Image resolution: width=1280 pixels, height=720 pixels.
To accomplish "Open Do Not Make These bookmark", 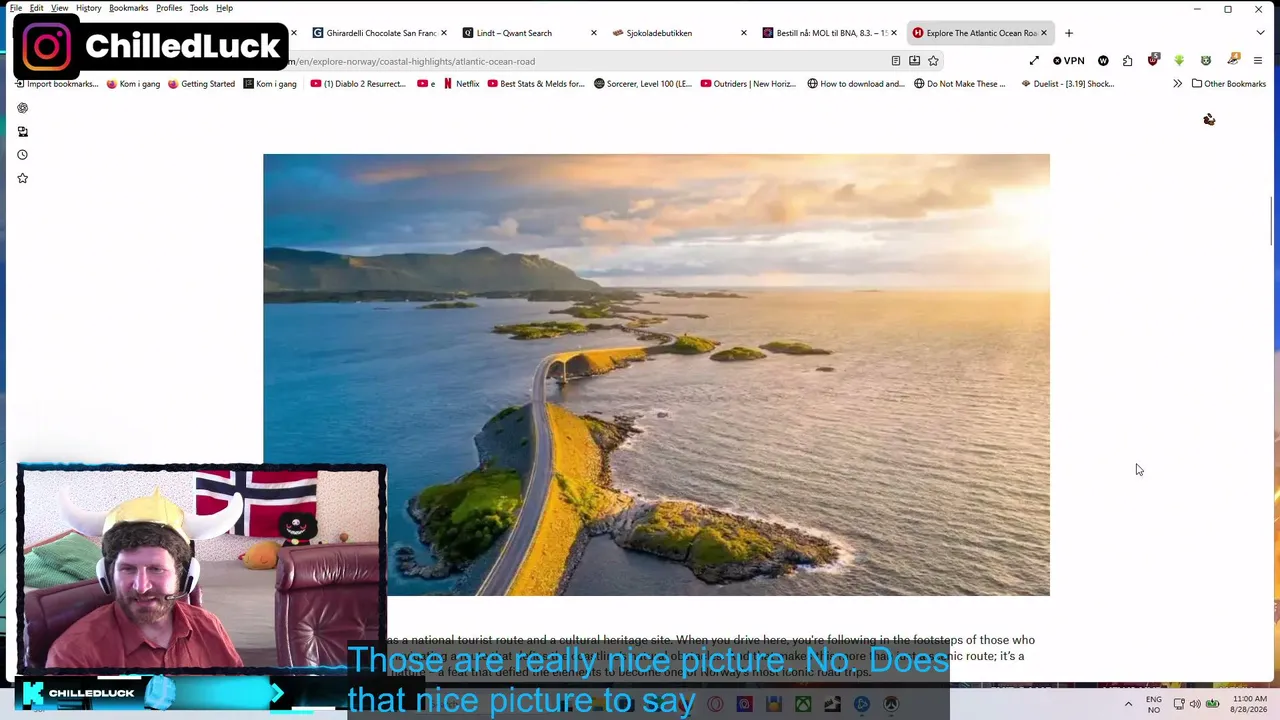I will click(x=960, y=84).
